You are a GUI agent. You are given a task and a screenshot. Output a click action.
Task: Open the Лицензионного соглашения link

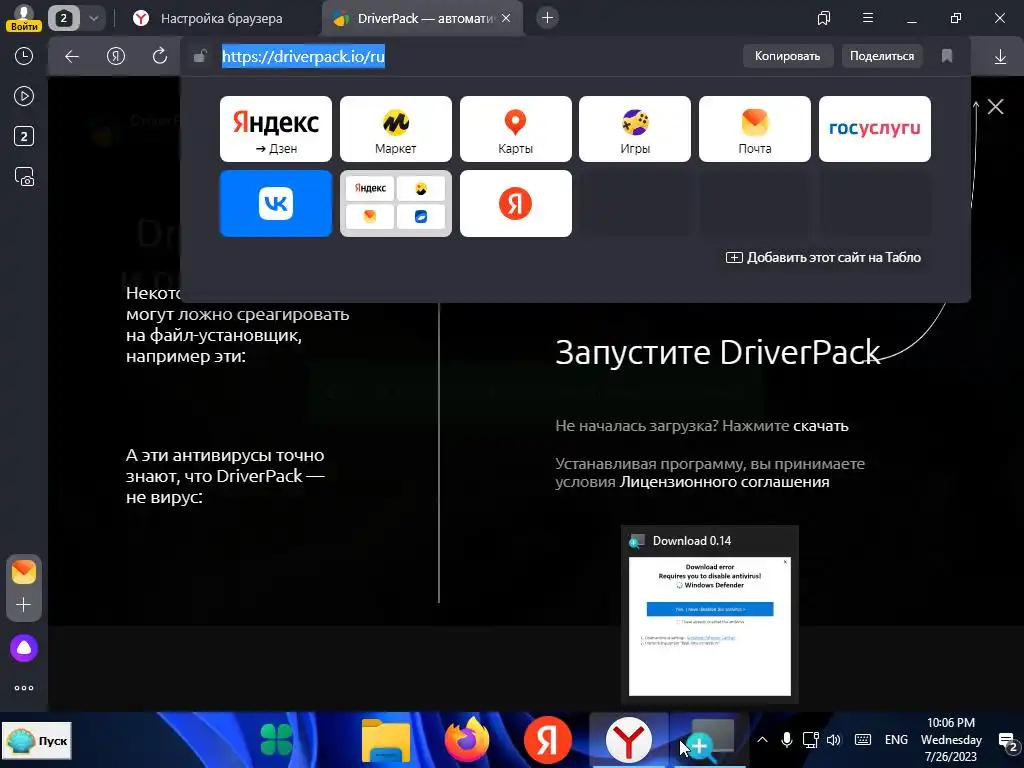[x=724, y=482]
